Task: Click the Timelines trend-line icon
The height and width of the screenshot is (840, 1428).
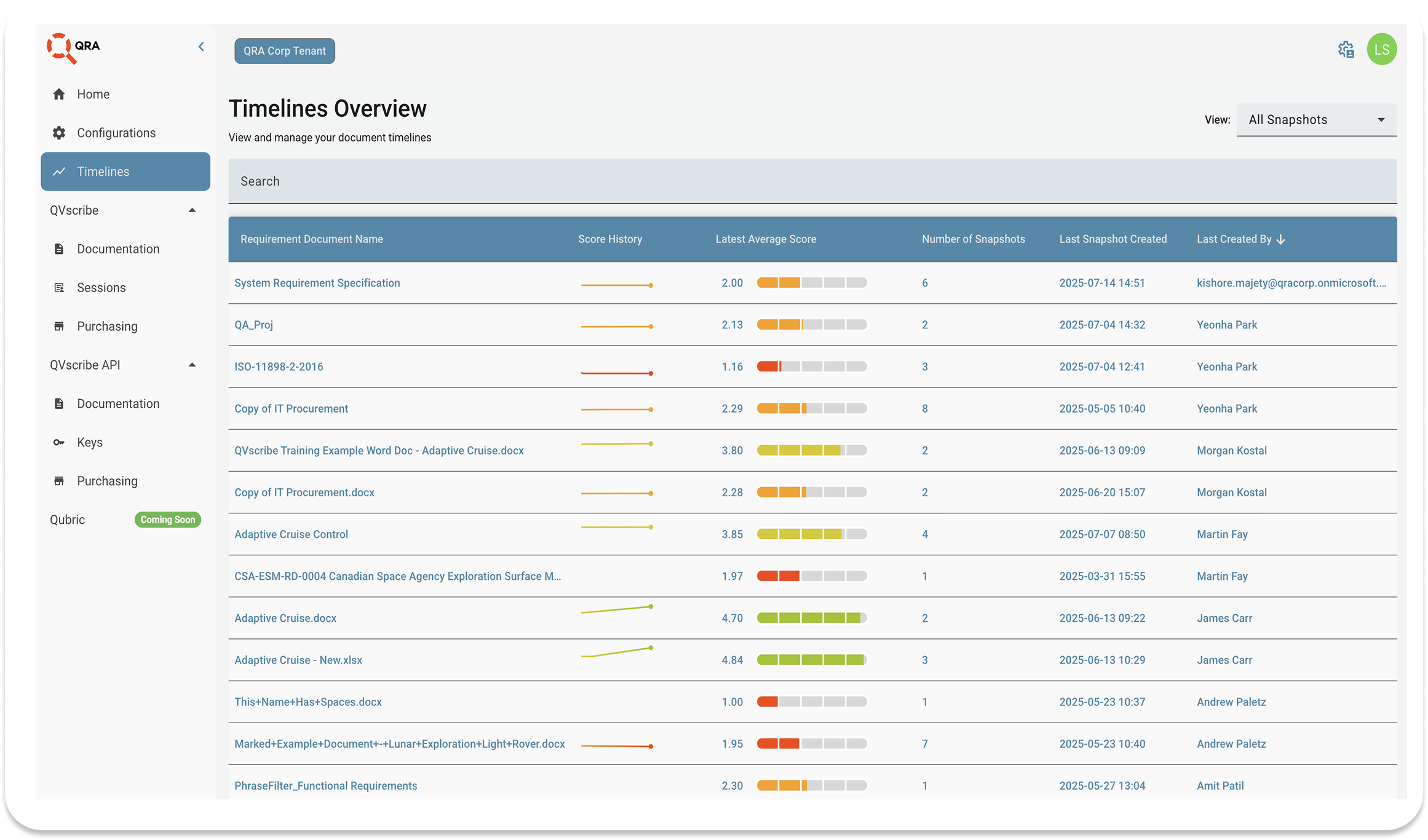Action: [59, 172]
